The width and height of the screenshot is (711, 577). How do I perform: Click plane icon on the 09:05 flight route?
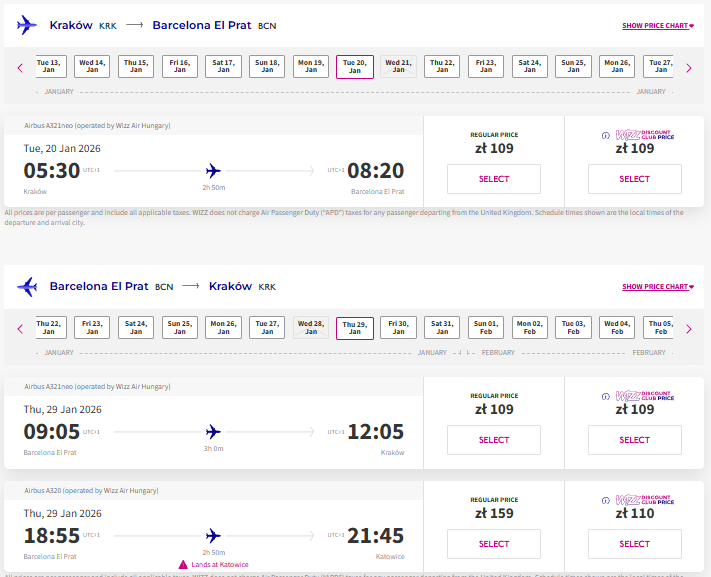(x=213, y=431)
